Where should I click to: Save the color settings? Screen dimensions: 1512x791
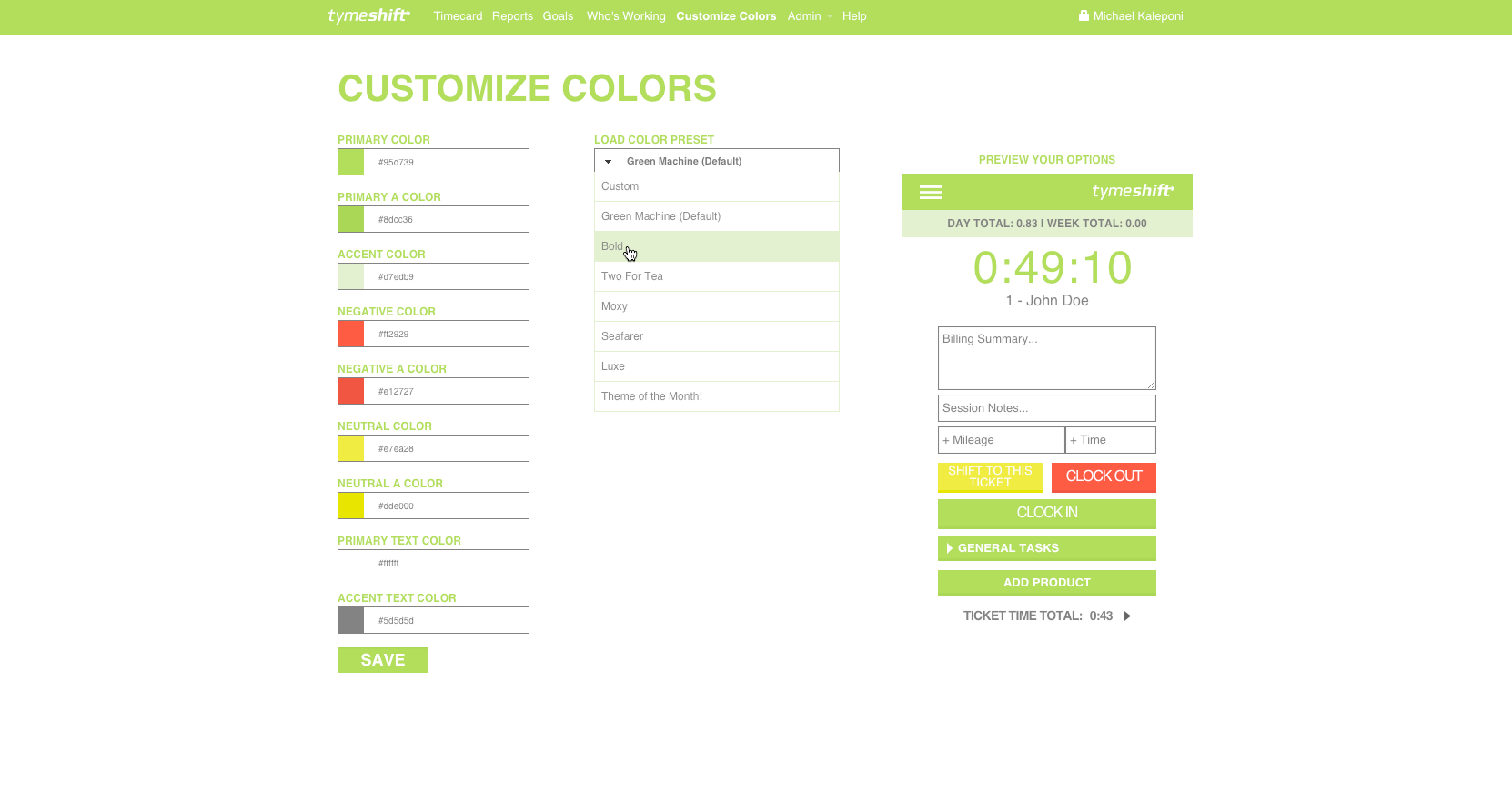(383, 660)
